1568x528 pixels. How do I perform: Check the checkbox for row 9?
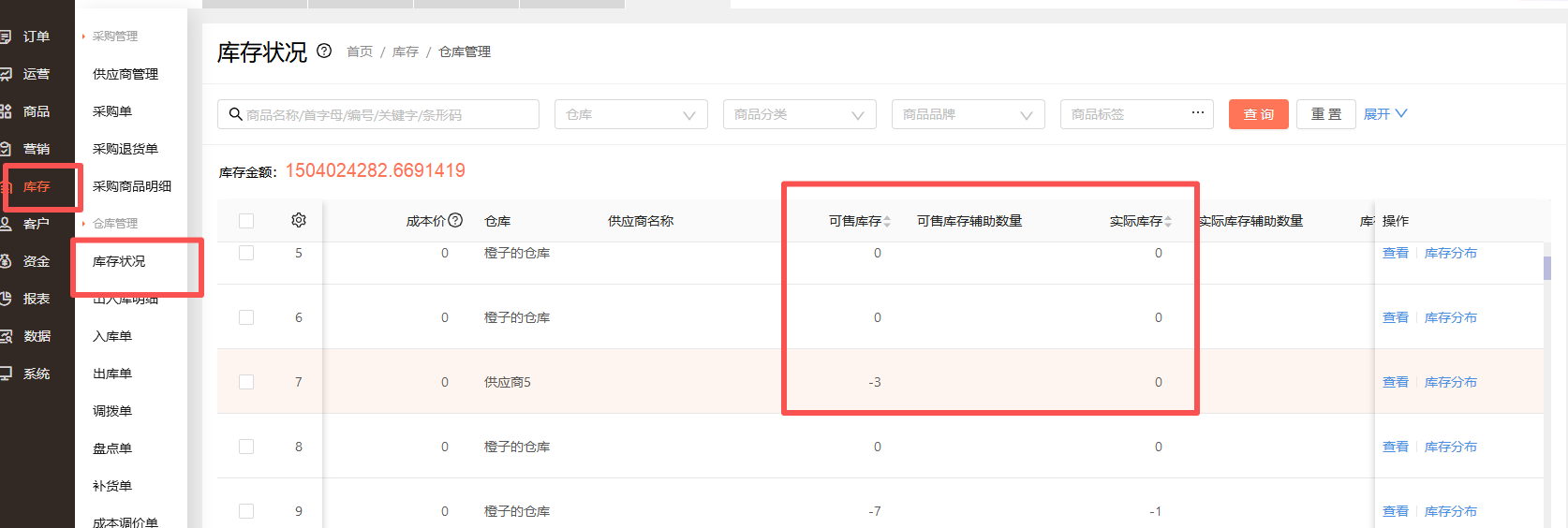click(x=246, y=511)
